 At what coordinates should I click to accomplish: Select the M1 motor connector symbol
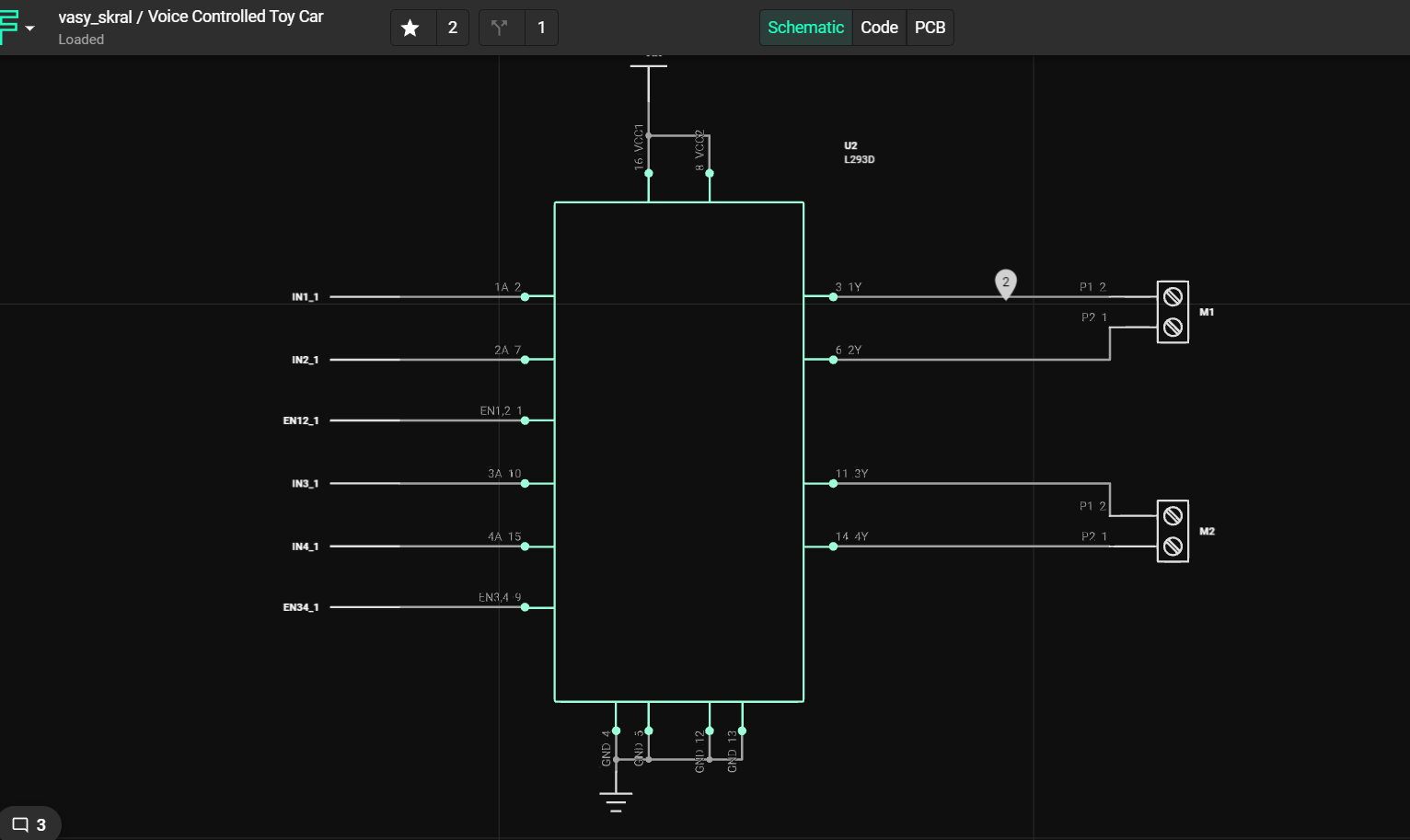tap(1173, 312)
